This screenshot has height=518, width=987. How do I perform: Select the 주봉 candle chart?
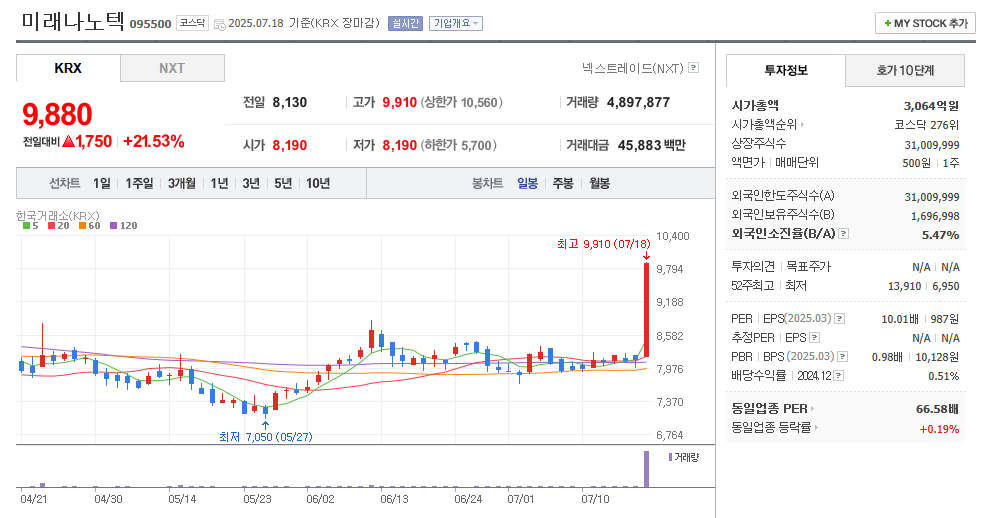(x=563, y=183)
